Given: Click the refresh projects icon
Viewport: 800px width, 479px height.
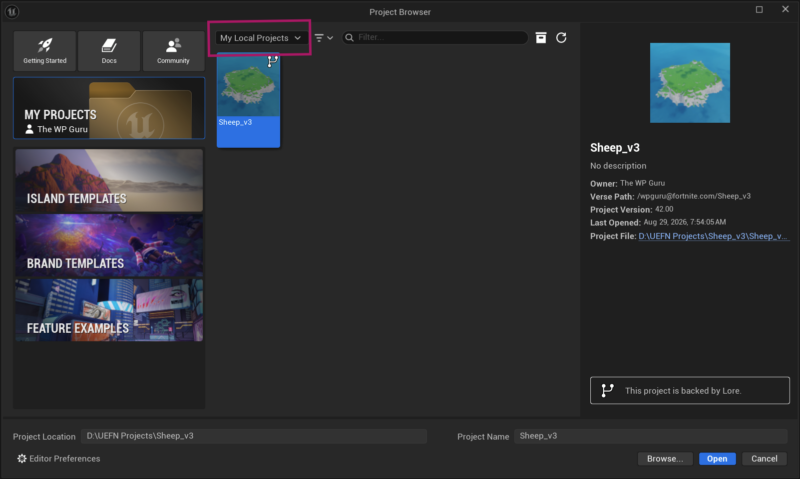Looking at the screenshot, I should coord(561,38).
